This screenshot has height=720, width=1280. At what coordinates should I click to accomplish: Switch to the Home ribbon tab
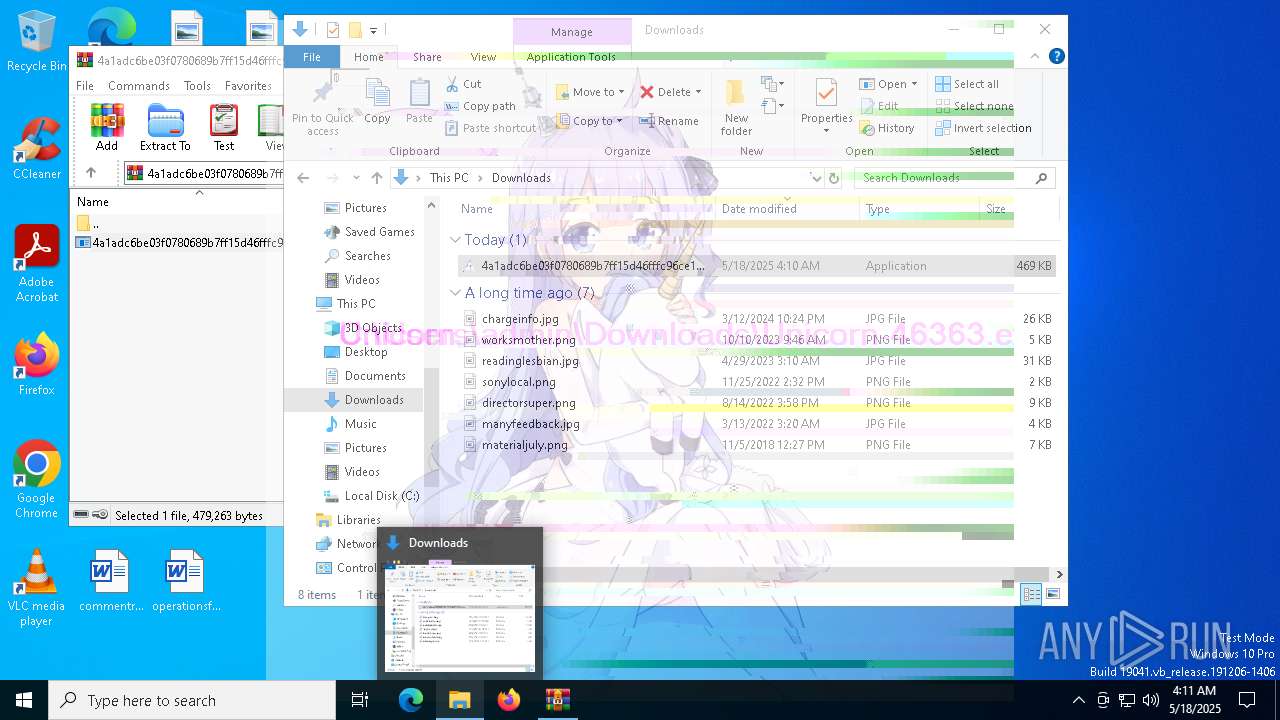tap(369, 57)
